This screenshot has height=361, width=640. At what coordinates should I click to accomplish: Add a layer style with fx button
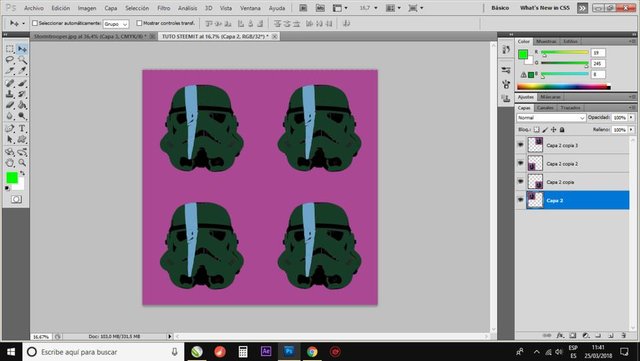point(560,335)
